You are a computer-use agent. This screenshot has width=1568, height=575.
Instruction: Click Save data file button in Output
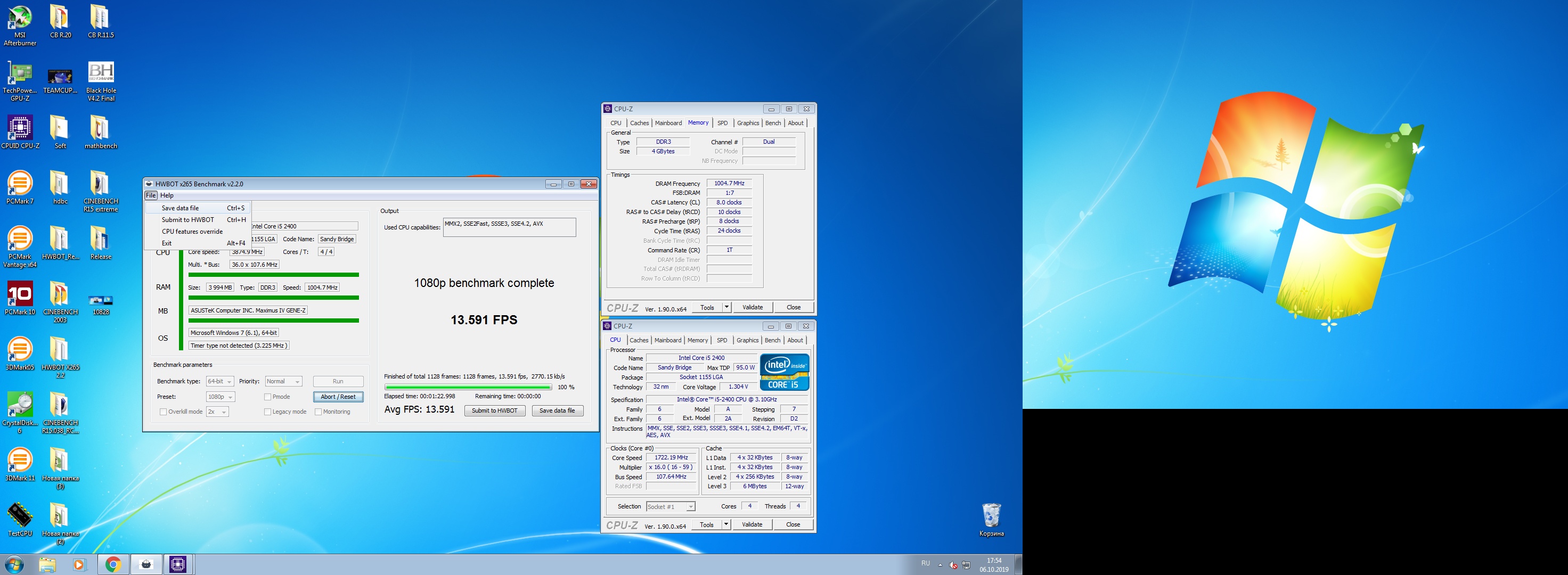(x=557, y=410)
